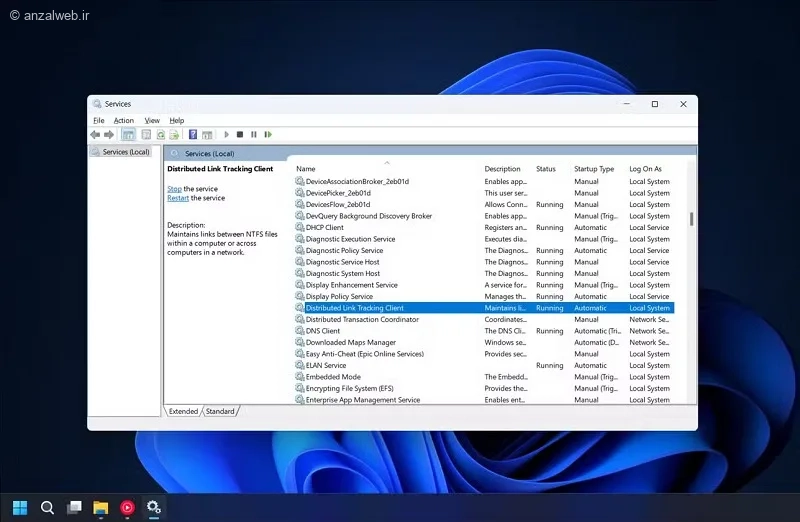The height and width of the screenshot is (522, 800).
Task: Select Distributed Link Tracking Client row
Action: point(484,308)
